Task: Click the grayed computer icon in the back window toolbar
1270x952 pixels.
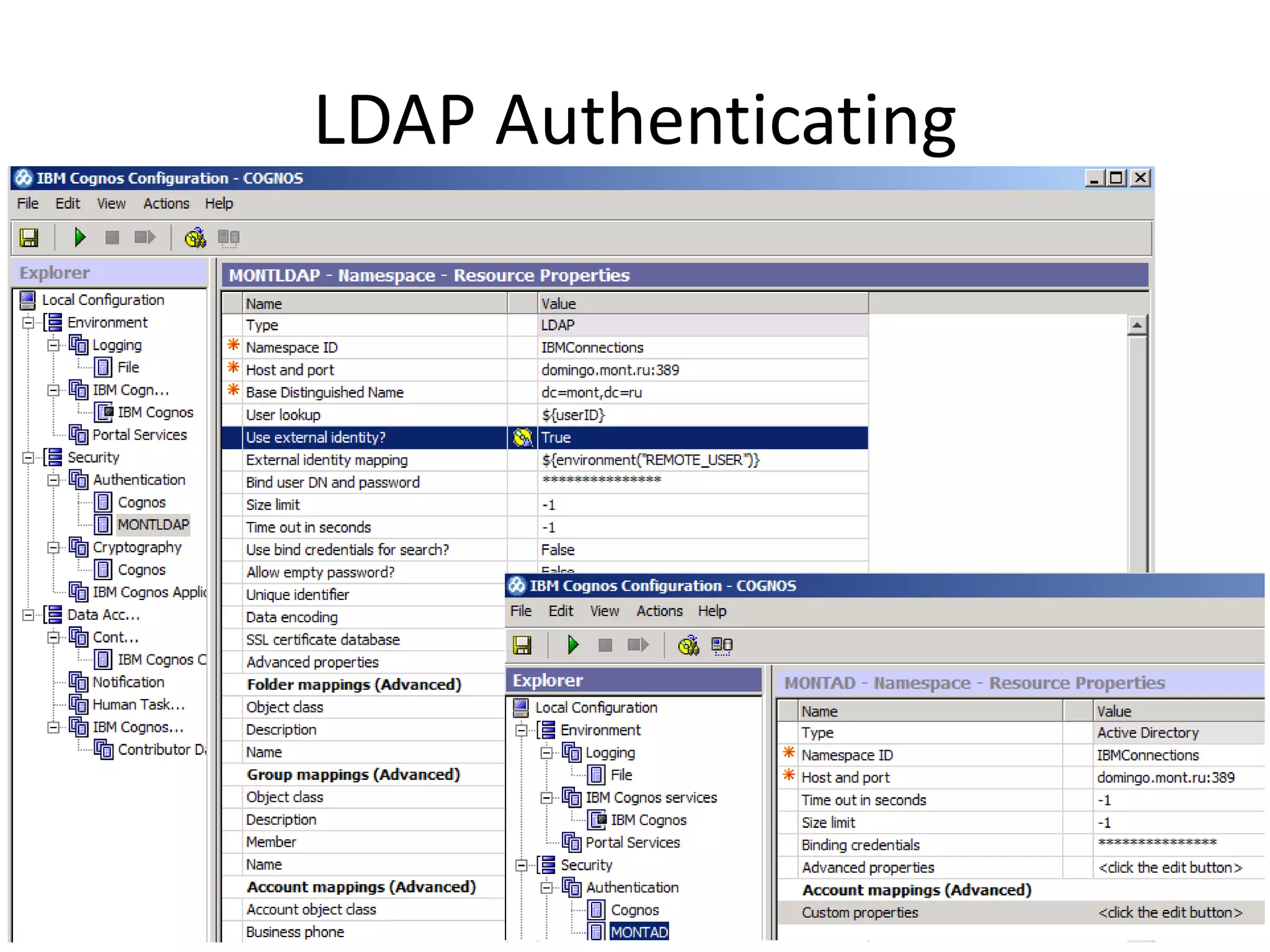Action: coord(229,238)
